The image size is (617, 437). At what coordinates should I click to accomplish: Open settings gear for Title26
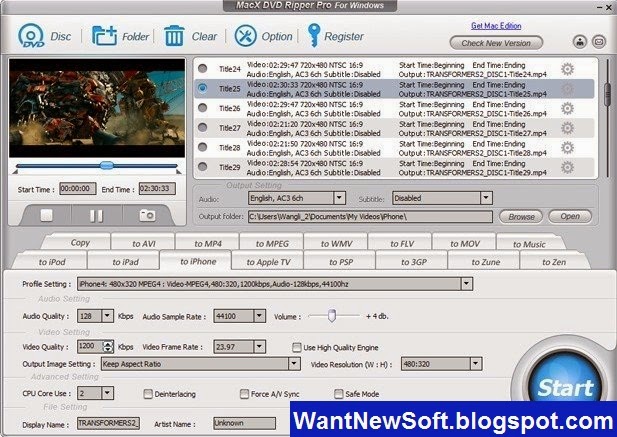(x=567, y=109)
